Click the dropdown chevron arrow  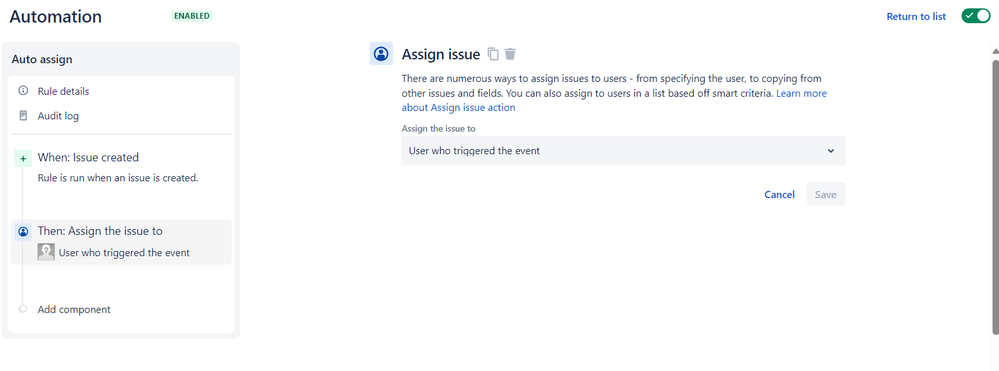830,151
